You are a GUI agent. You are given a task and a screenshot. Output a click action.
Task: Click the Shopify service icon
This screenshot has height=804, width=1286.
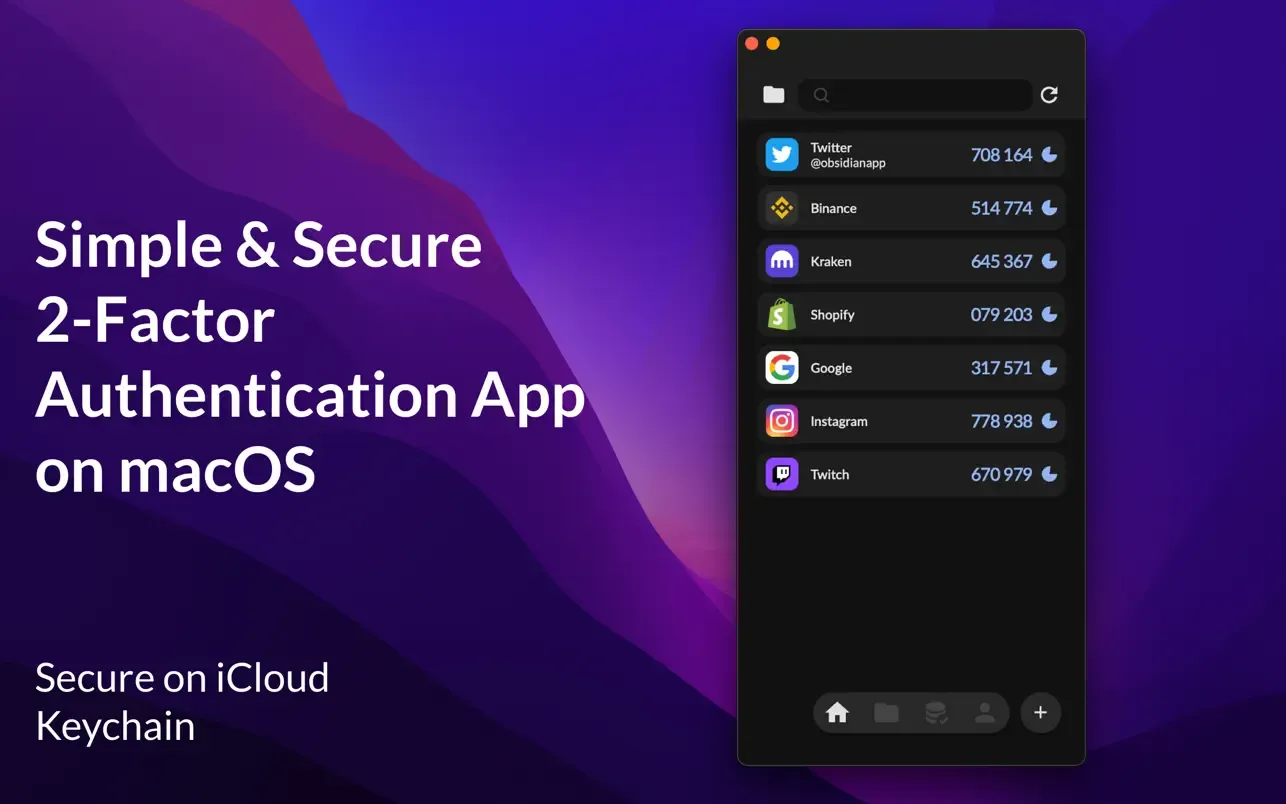[x=781, y=314]
